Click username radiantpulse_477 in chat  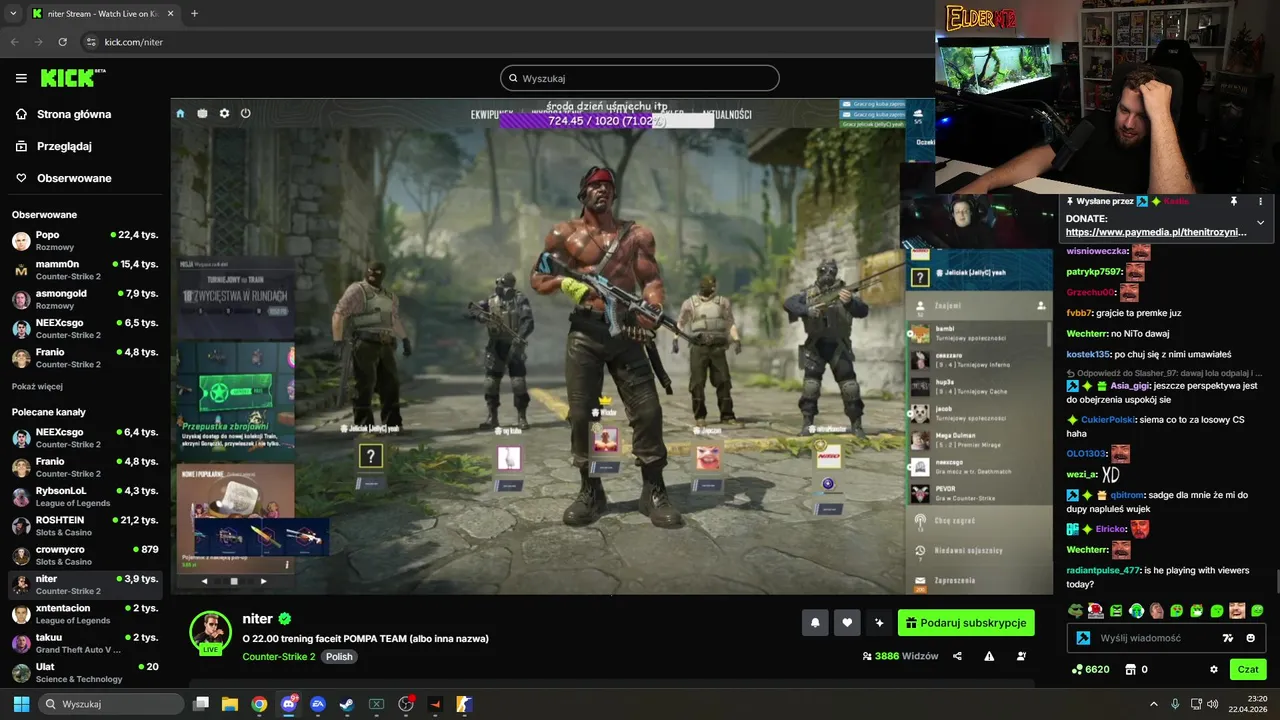click(x=1103, y=570)
